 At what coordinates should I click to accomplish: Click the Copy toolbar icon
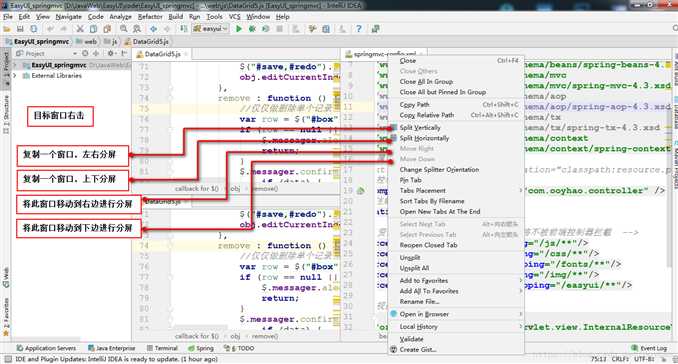[x=93, y=29]
